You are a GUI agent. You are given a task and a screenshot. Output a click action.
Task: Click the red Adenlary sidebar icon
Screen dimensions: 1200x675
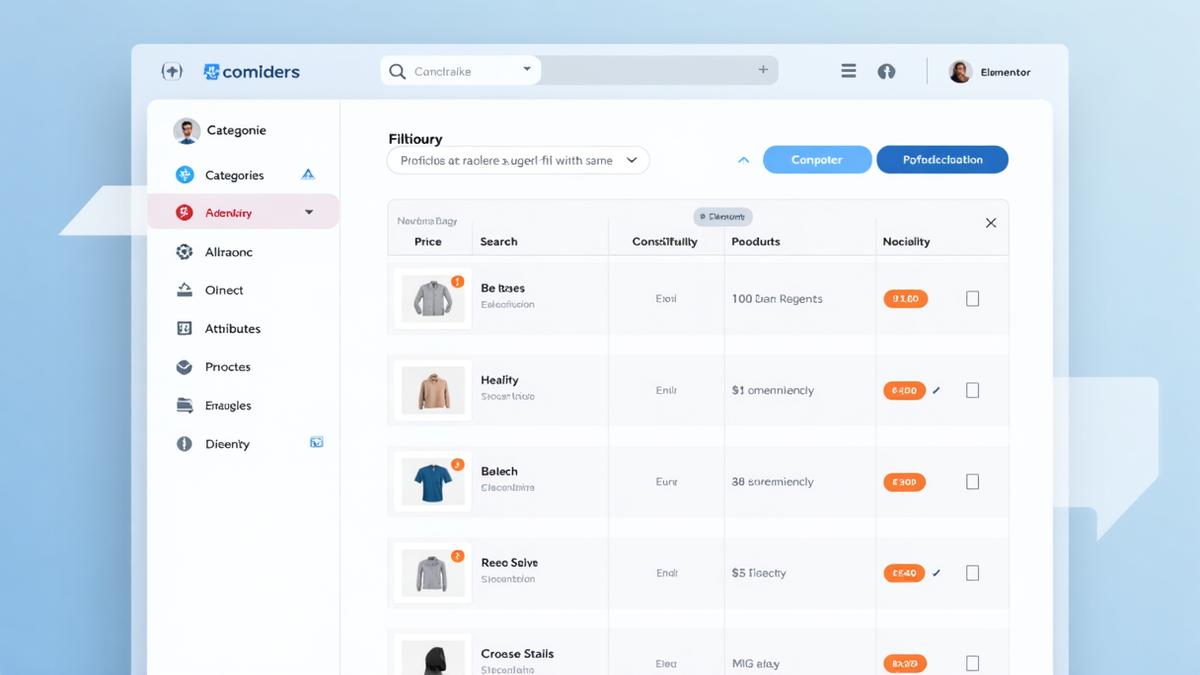(184, 212)
